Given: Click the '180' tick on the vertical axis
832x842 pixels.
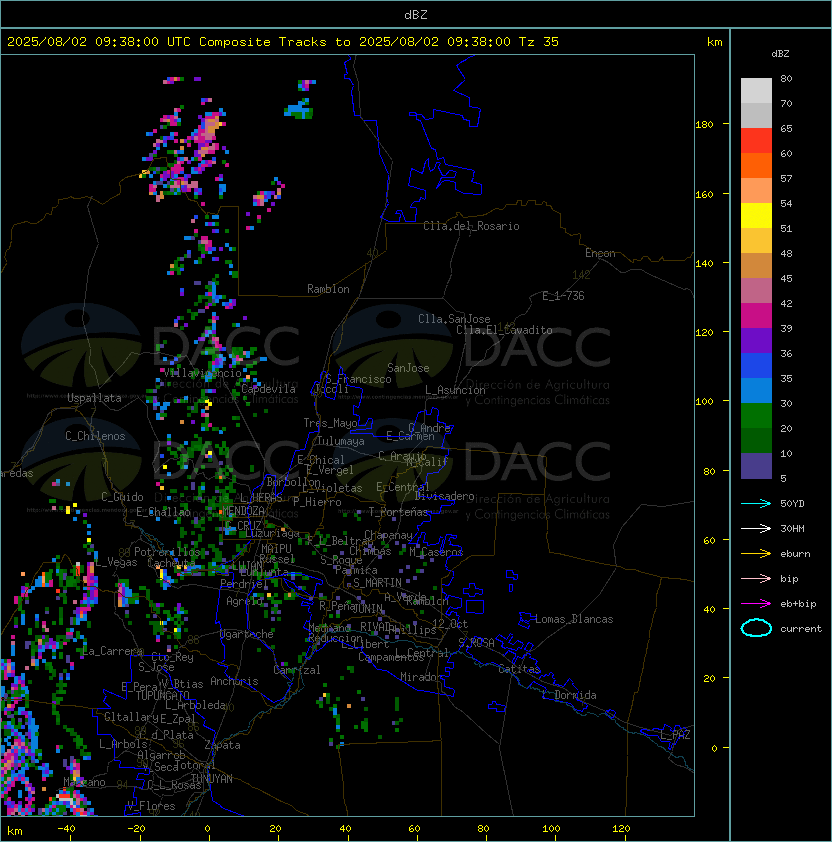Looking at the screenshot, I should [x=704, y=125].
